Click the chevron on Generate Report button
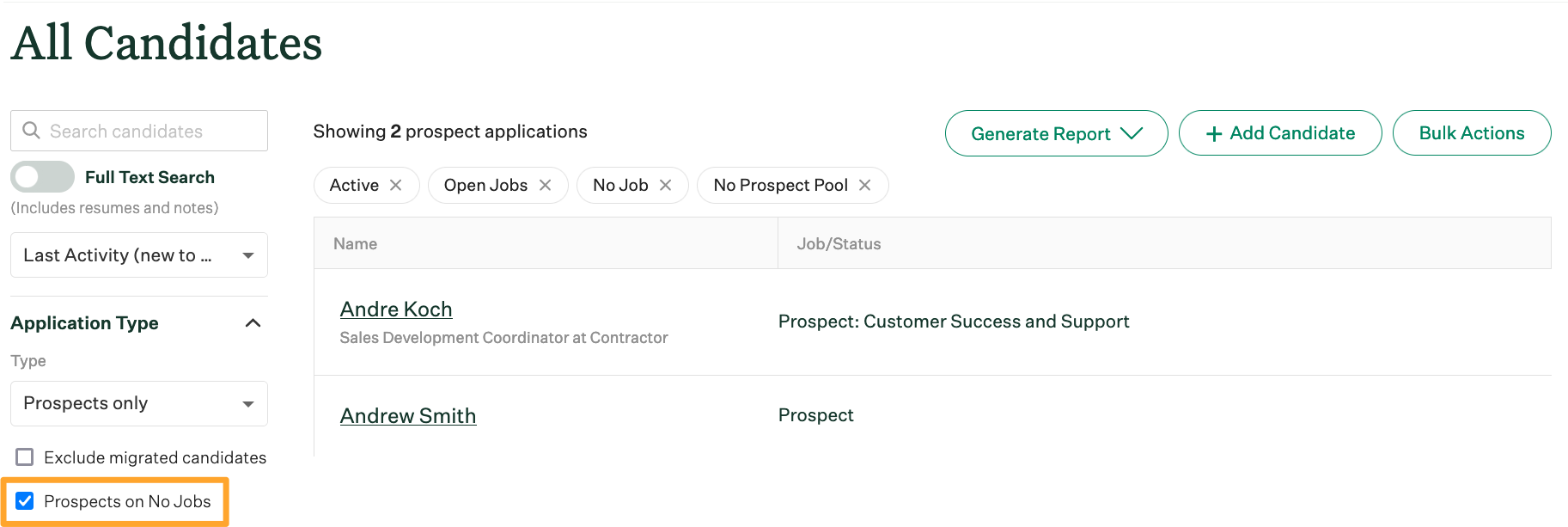This screenshot has width=1568, height=527. 1132,133
